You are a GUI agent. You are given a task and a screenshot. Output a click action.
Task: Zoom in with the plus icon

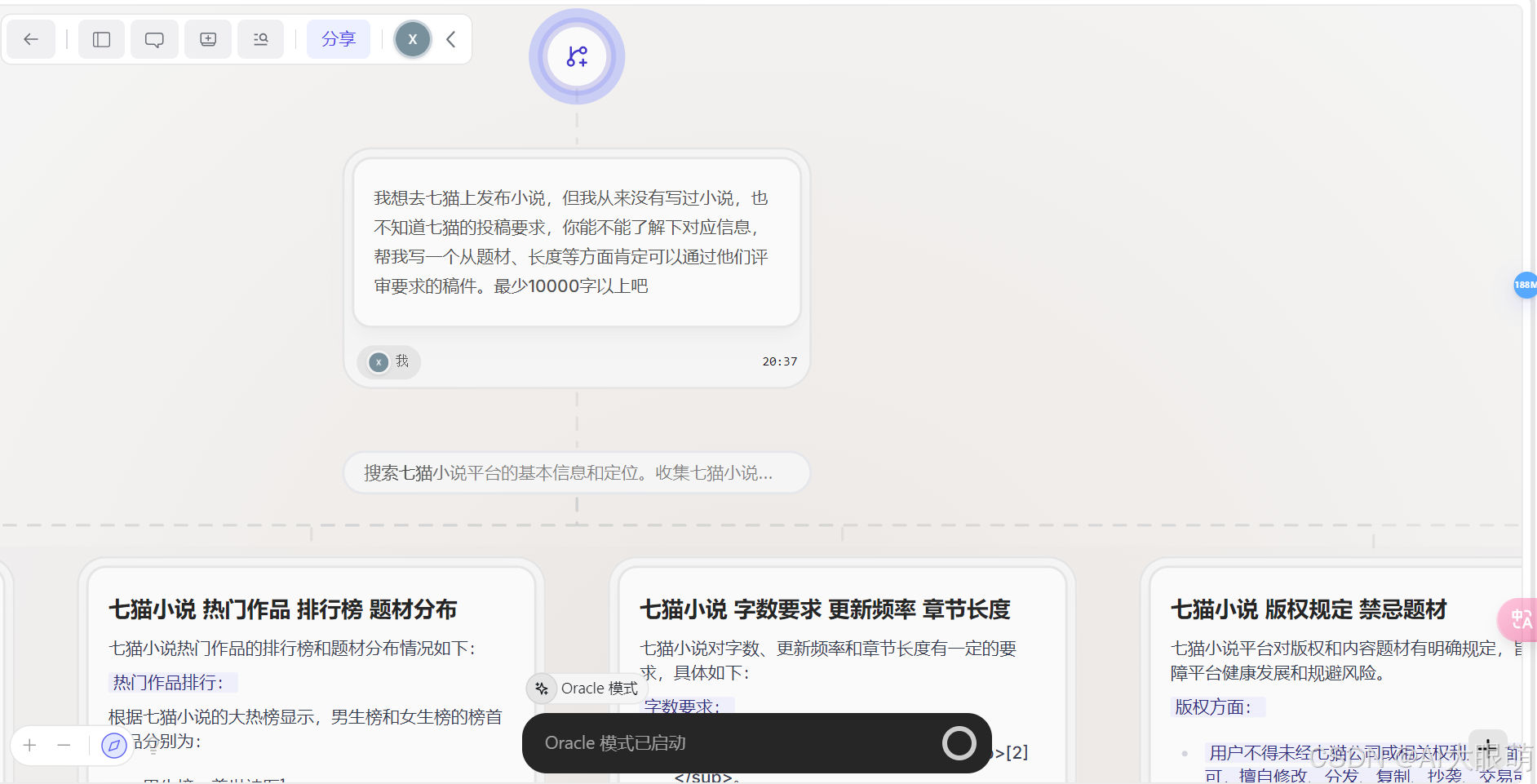click(30, 745)
